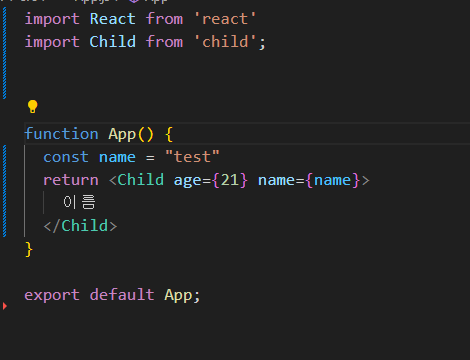Click the opening <Child tag name
470x360 pixels.
click(x=141, y=180)
